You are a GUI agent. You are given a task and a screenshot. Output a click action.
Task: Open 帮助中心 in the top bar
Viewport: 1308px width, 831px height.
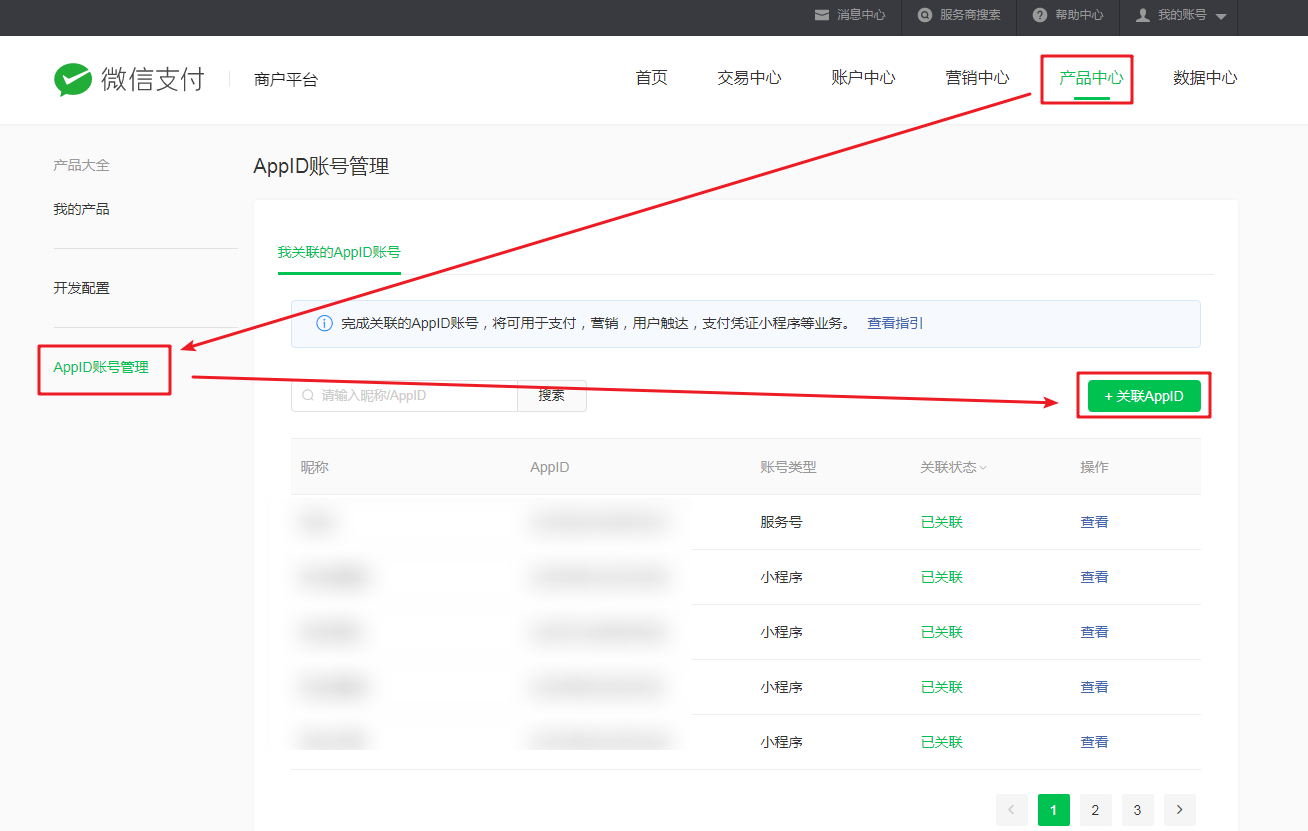[x=1079, y=15]
